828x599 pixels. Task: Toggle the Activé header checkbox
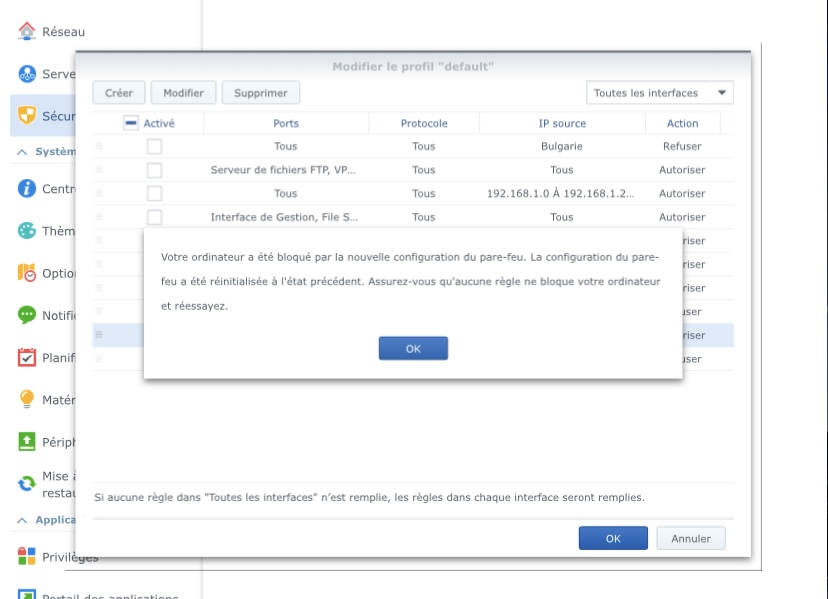tap(131, 123)
